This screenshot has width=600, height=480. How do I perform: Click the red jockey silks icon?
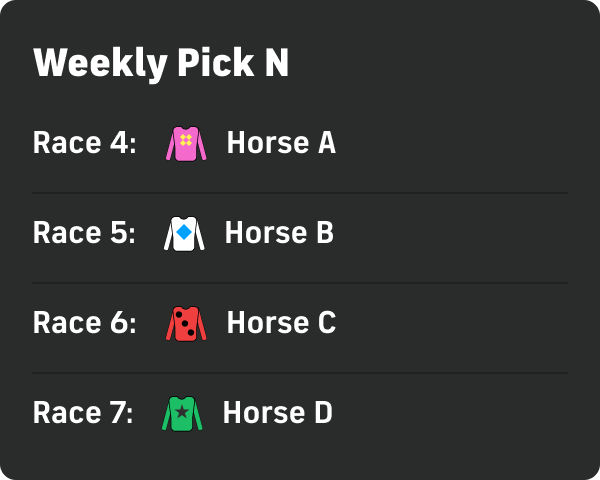coord(185,324)
